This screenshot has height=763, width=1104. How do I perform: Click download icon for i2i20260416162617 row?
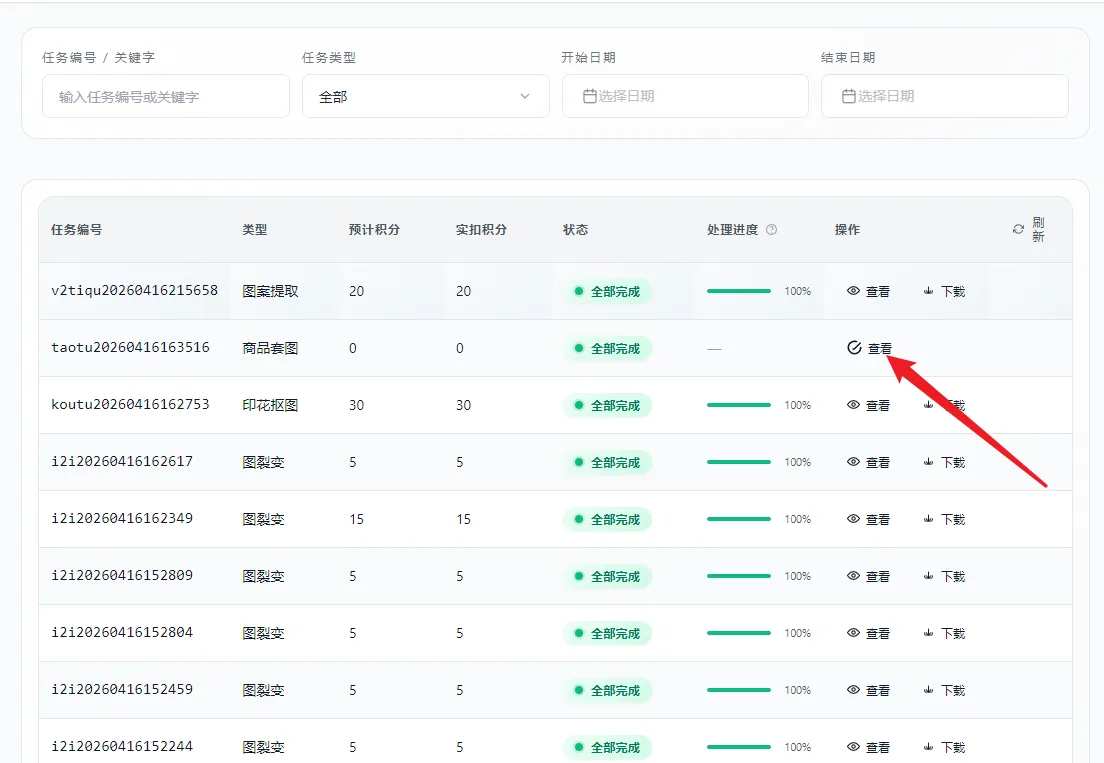pyautogui.click(x=928, y=463)
